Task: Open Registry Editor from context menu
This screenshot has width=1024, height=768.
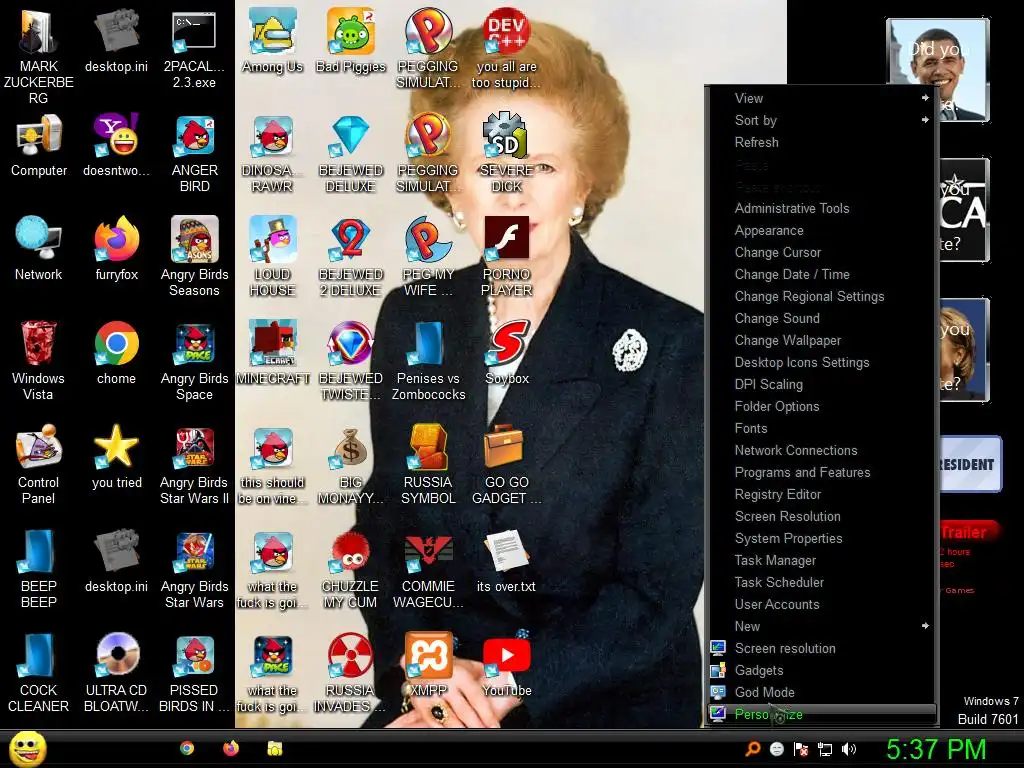Action: (x=822, y=494)
